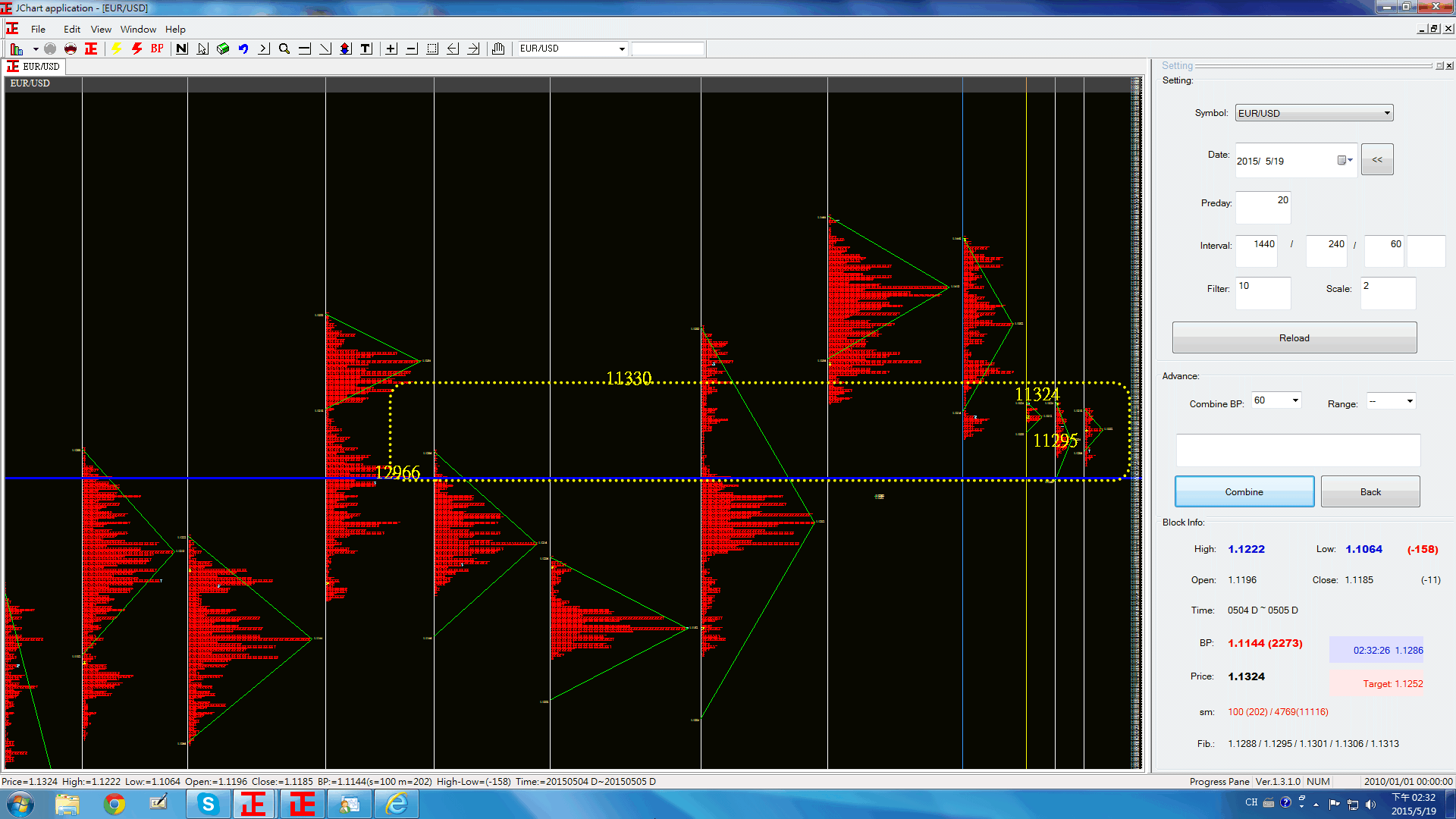Click the BP value 1.1144 (2273)
This screenshot has width=1456, height=819.
pyautogui.click(x=1265, y=643)
